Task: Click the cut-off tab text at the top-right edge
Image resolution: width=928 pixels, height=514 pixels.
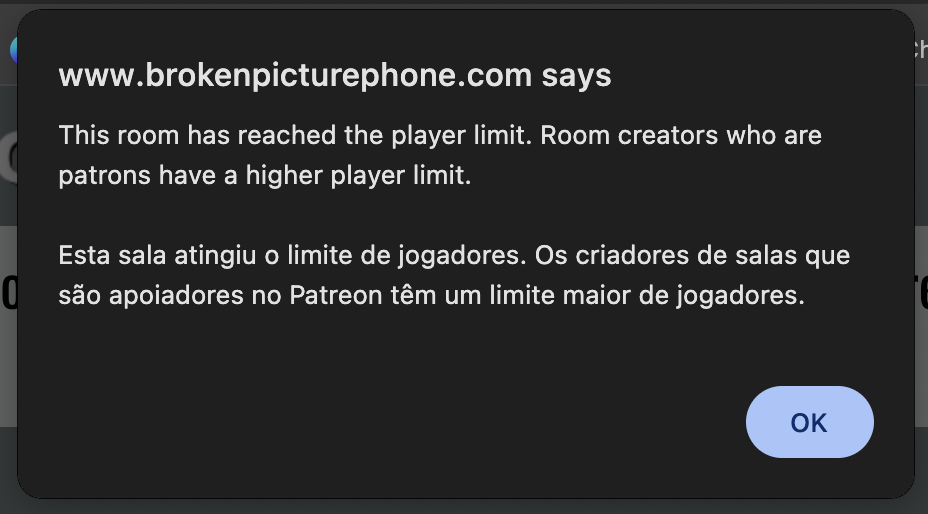Action: coord(921,50)
